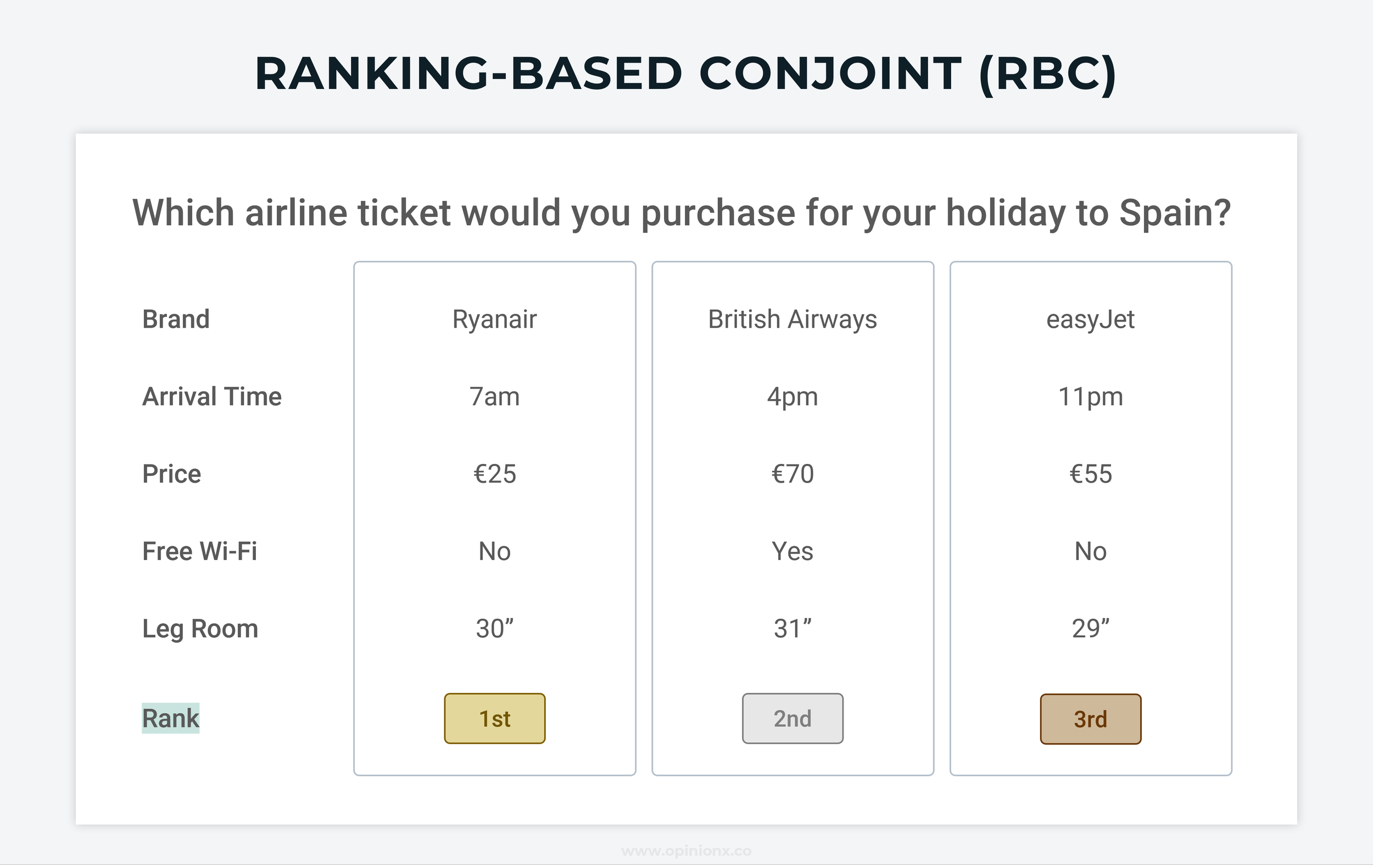This screenshot has width=1373, height=868.
Task: Click the €25 price value
Action: click(x=494, y=474)
